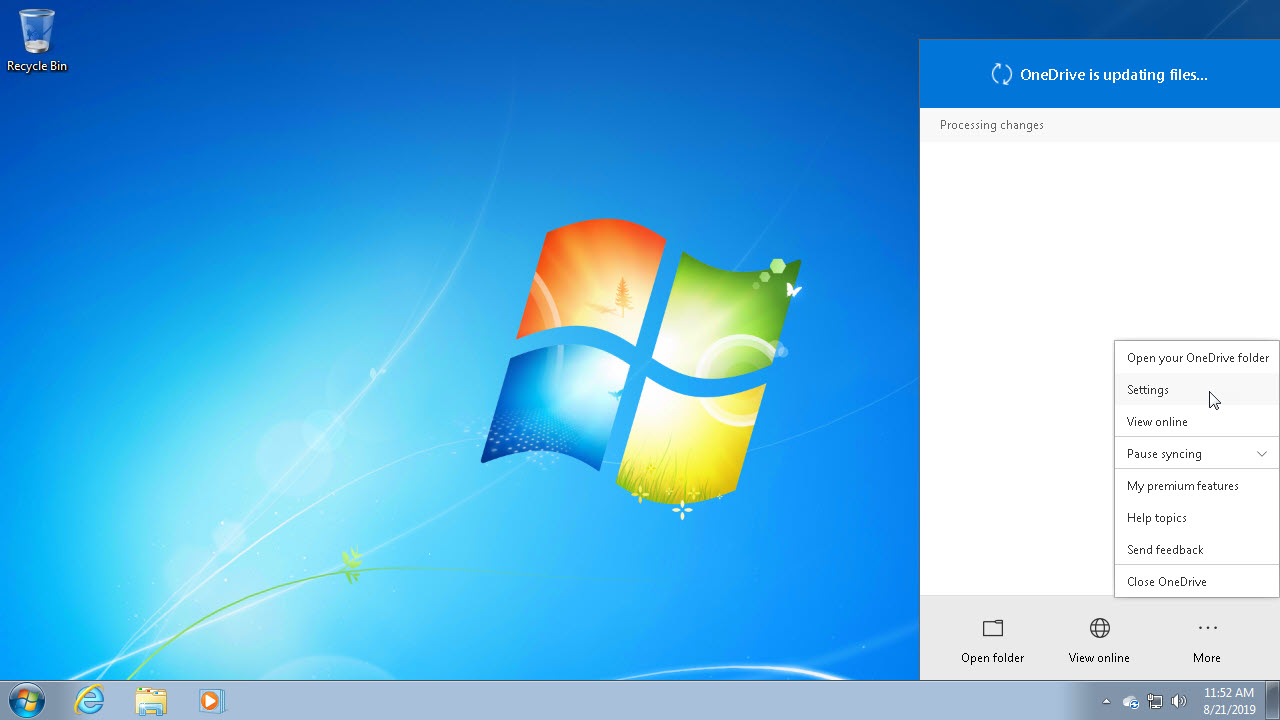Expand the Pause syncing chevron

pos(1262,454)
